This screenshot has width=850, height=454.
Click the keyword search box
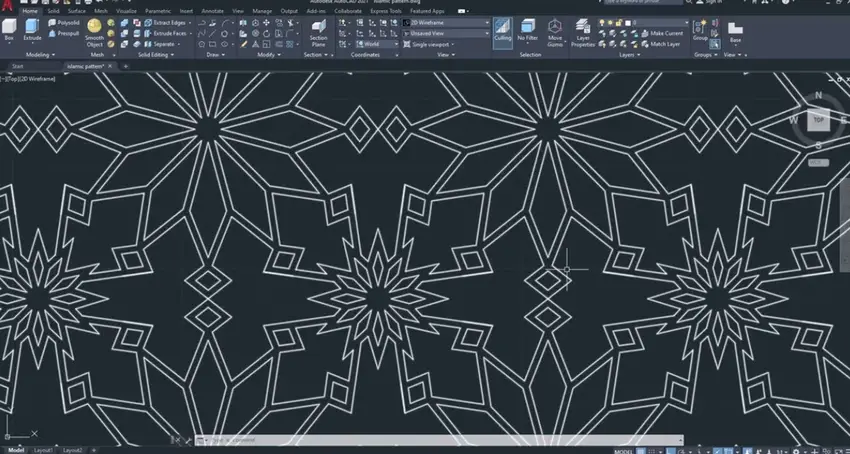[x=643, y=2]
